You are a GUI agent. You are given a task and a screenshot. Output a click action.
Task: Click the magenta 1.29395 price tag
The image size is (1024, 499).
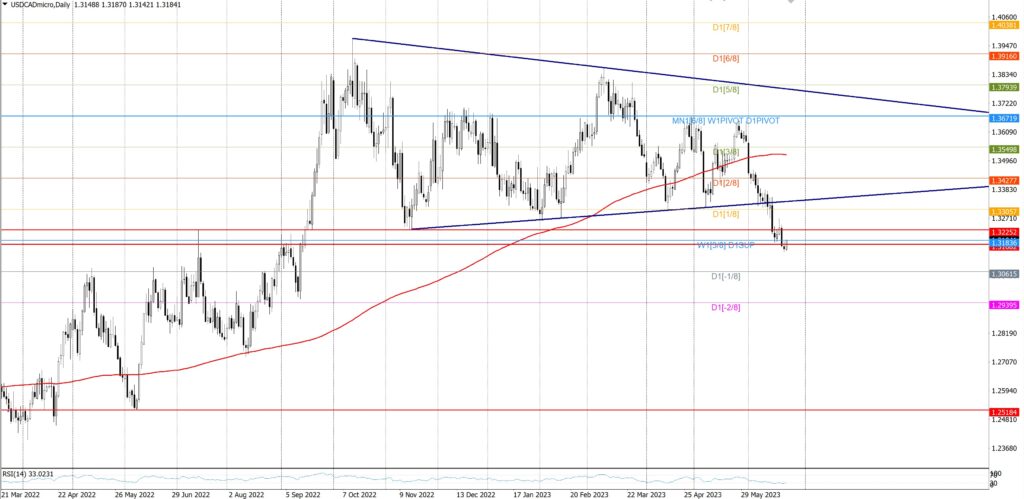pyautogui.click(x=1003, y=304)
